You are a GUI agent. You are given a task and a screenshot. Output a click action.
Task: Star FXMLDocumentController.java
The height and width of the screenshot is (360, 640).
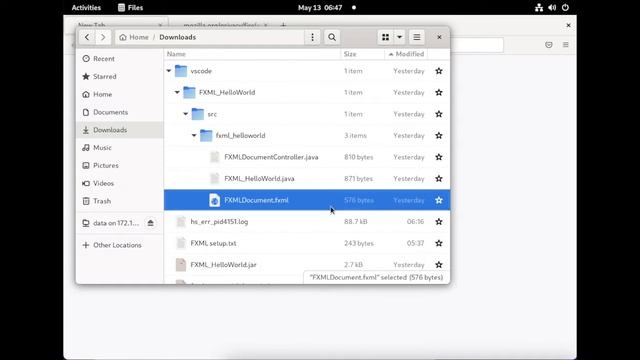pos(439,157)
